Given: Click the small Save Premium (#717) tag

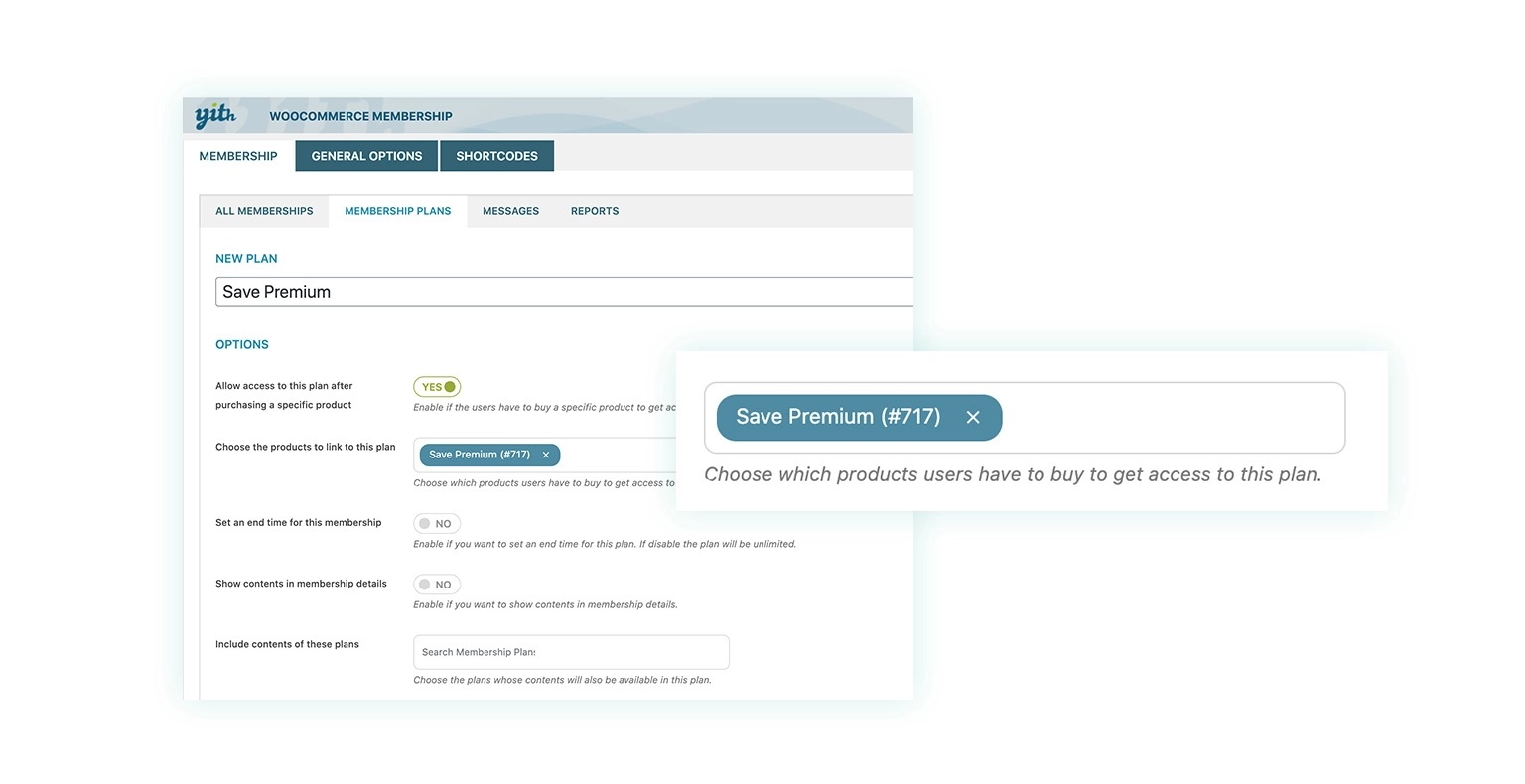Looking at the screenshot, I should coord(480,455).
